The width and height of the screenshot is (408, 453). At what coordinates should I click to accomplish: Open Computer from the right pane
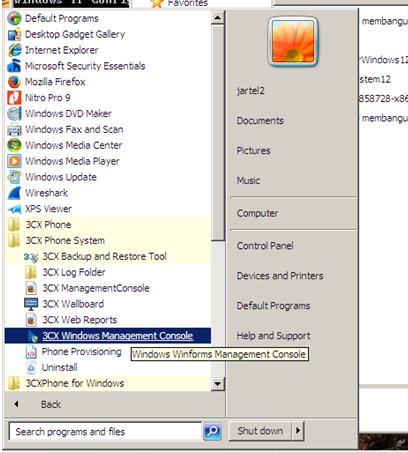click(x=257, y=213)
